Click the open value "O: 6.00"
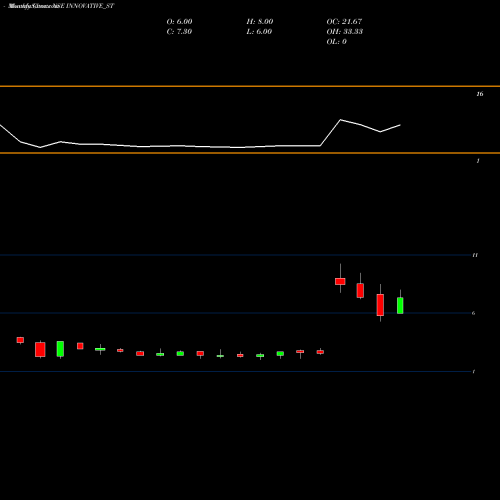The height and width of the screenshot is (500, 500). 179,22
